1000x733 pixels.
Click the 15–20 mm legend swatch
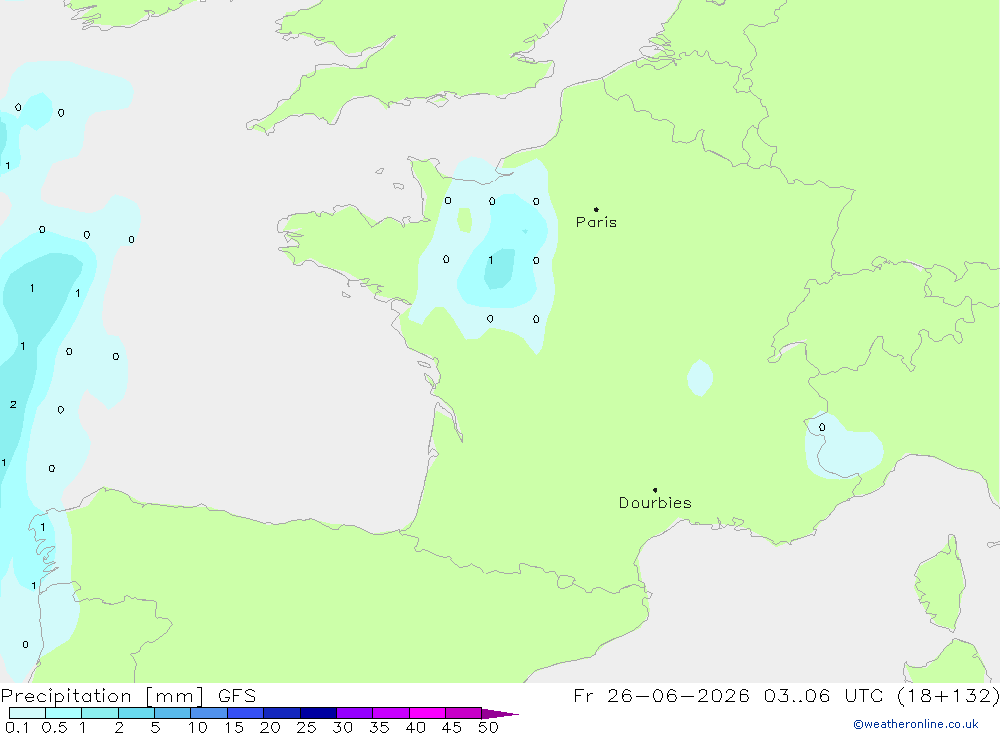click(x=246, y=713)
